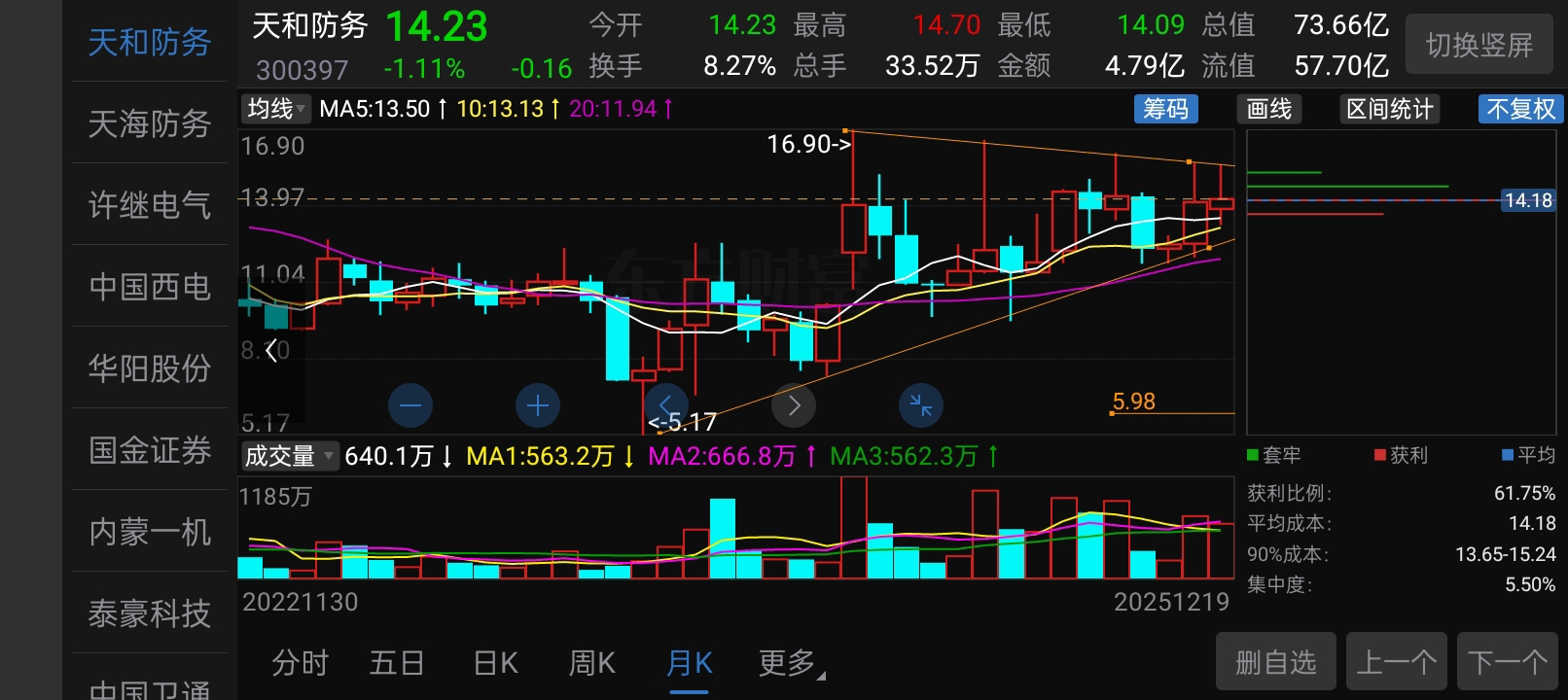1568x700 pixels.
Task: Open the 均线 indicator dropdown
Action: coord(276,109)
